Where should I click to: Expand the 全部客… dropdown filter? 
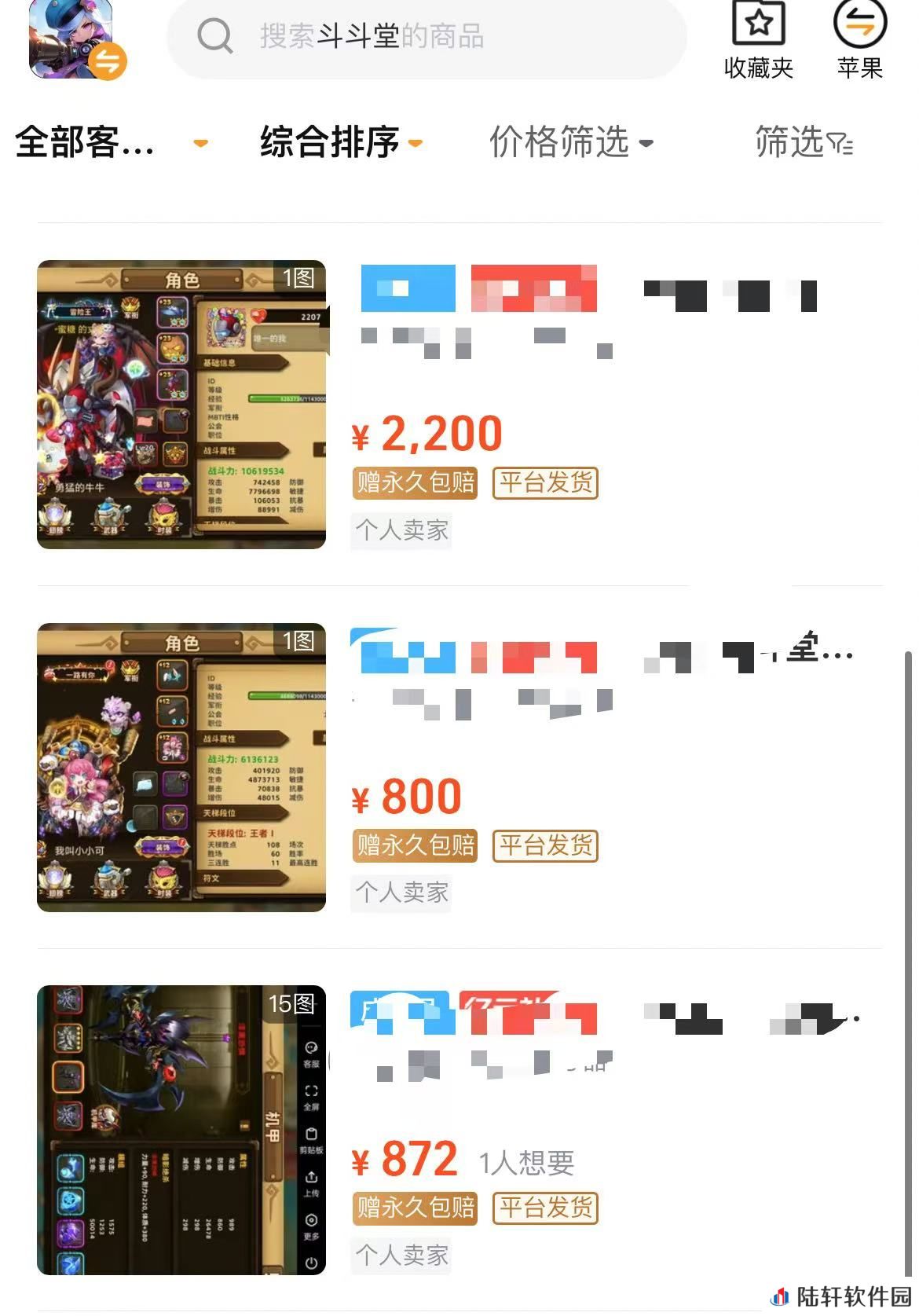point(112,142)
